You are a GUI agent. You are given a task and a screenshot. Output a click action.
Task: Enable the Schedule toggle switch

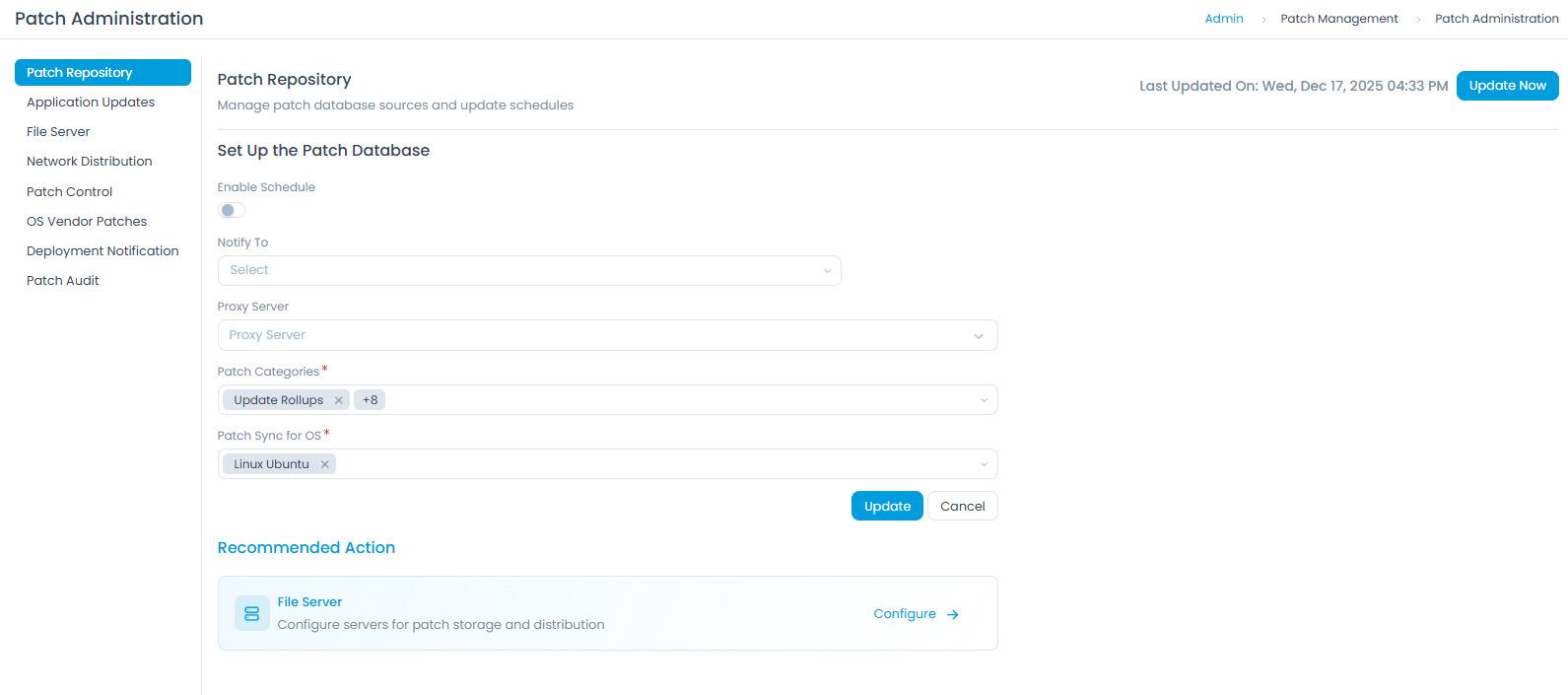231,210
